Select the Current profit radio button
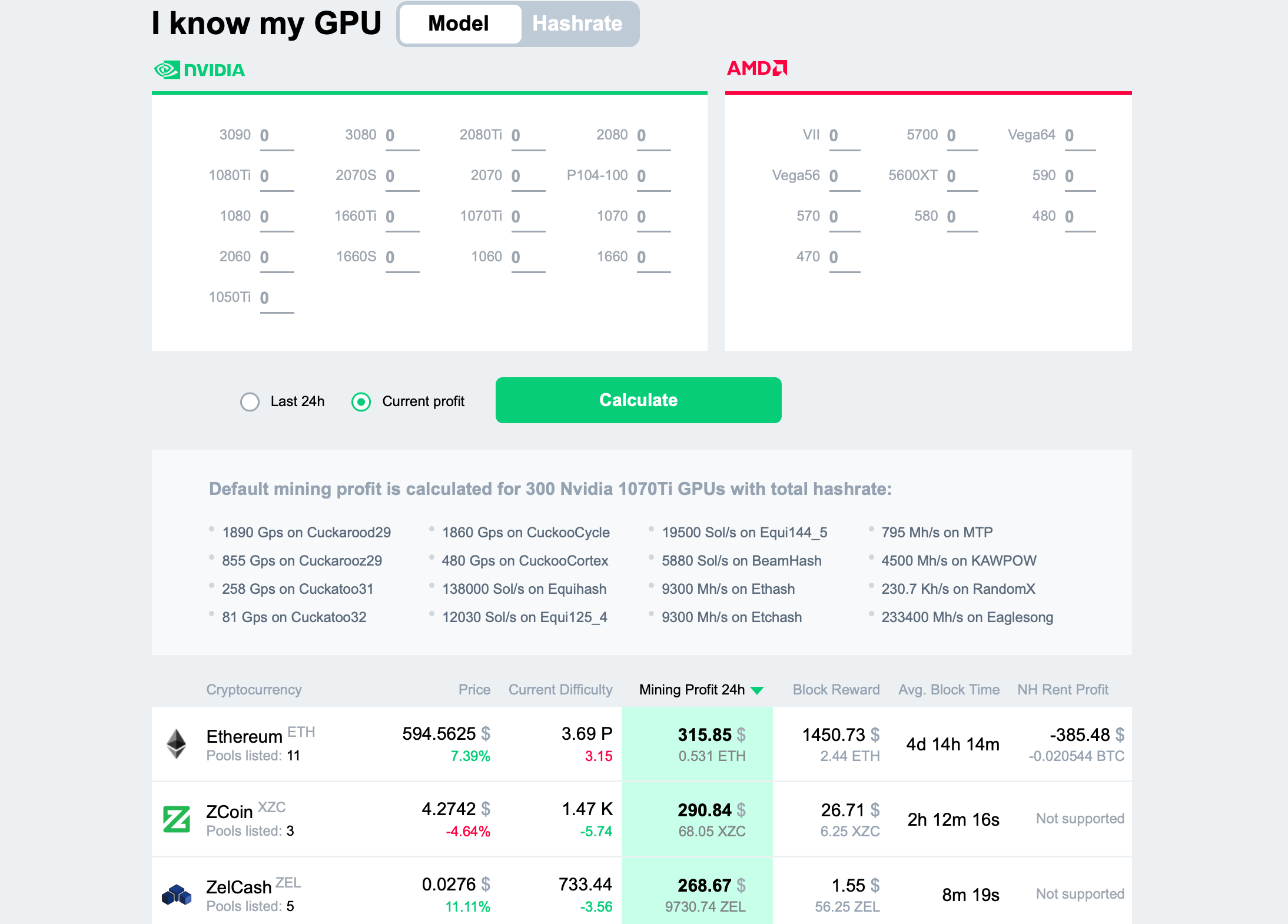Image resolution: width=1288 pixels, height=924 pixels. 363,400
